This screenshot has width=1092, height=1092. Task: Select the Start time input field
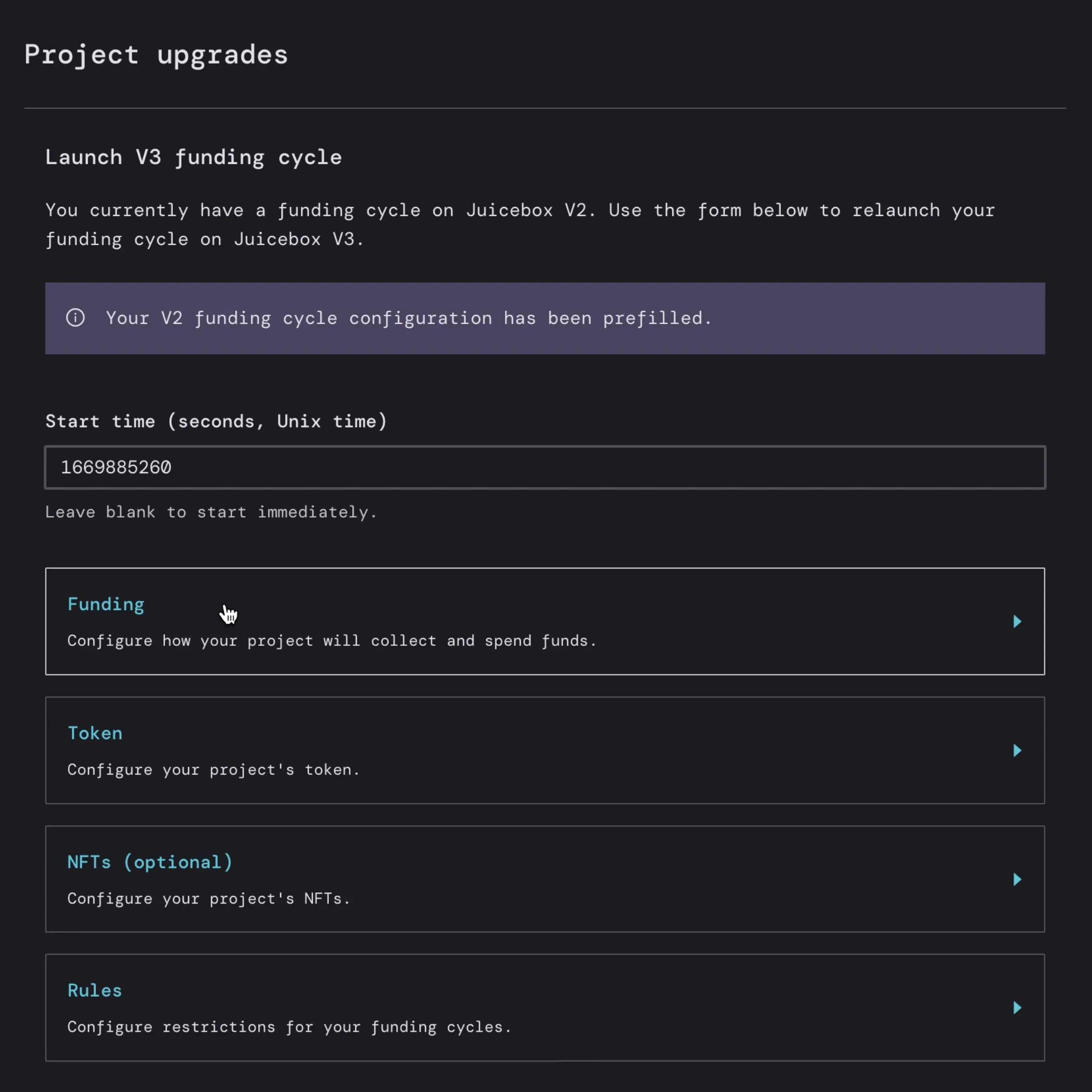click(x=546, y=467)
